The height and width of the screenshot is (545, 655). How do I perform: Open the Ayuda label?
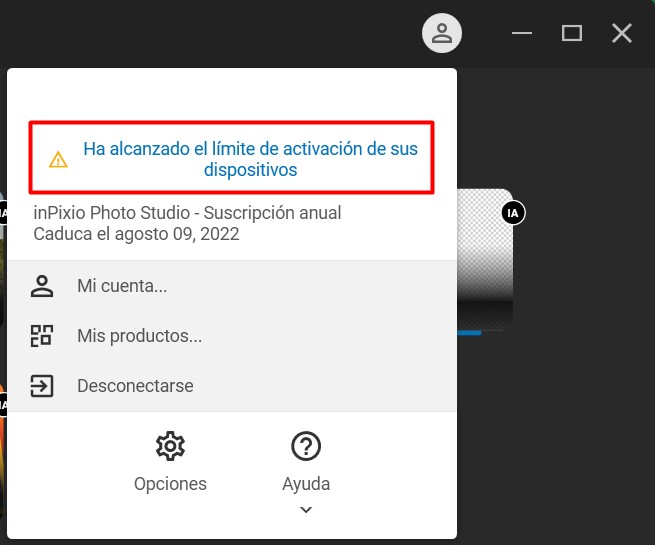pos(306,484)
